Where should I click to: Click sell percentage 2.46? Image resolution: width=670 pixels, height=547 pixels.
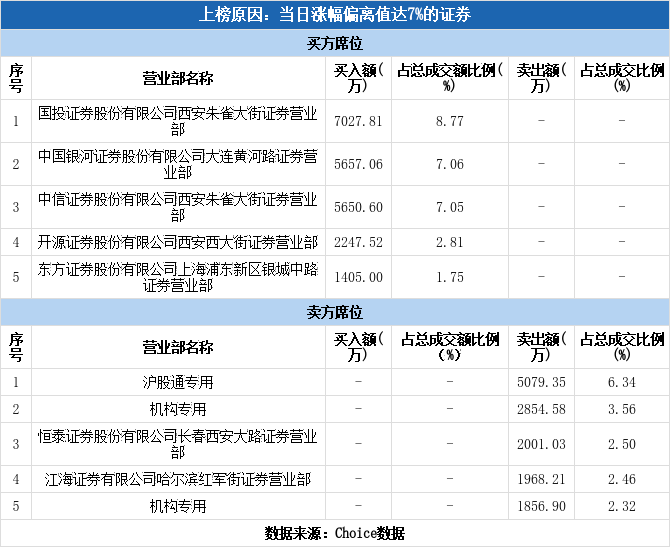[x=622, y=479]
